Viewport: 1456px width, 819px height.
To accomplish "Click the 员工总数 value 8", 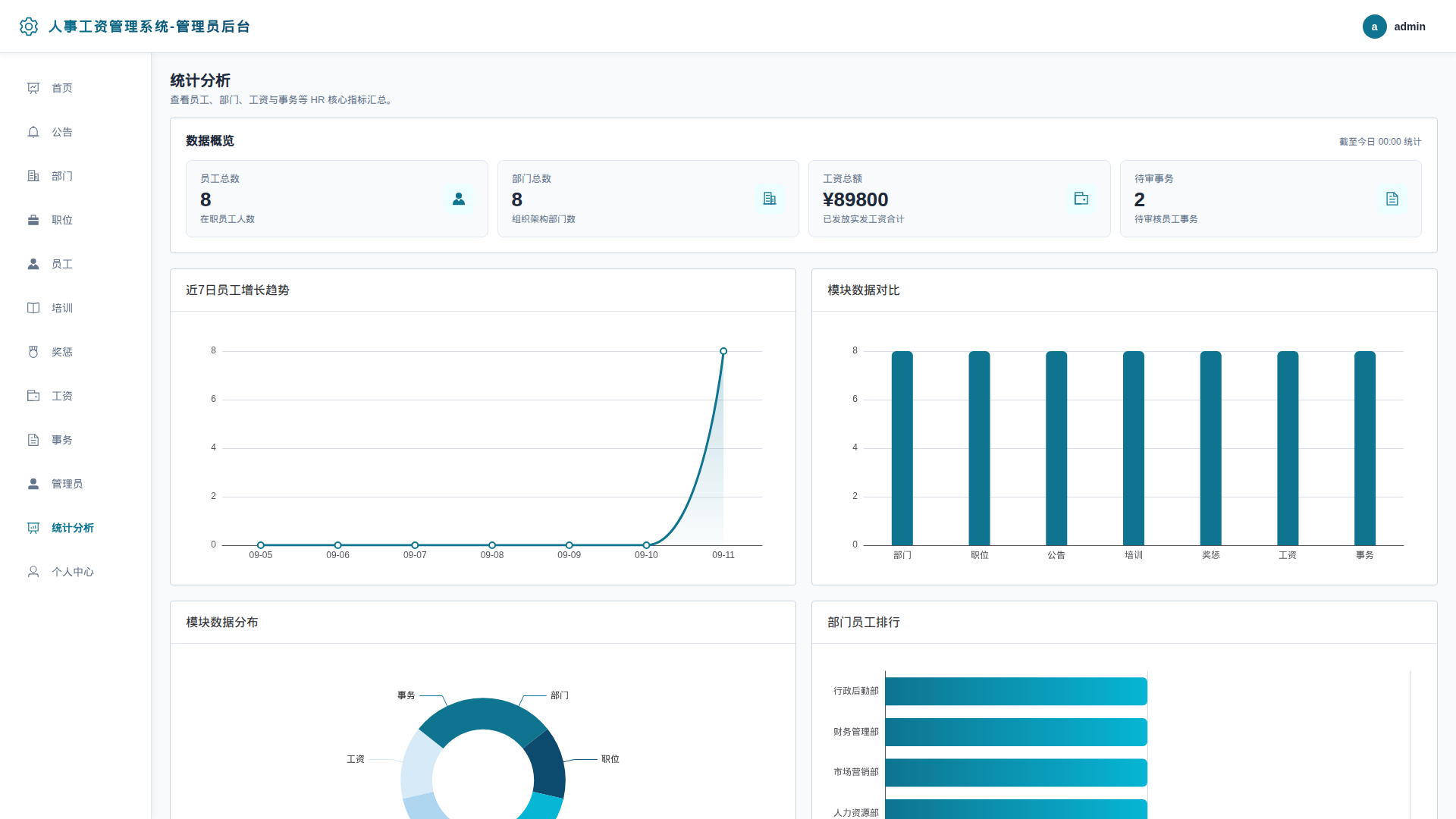I will [x=206, y=199].
